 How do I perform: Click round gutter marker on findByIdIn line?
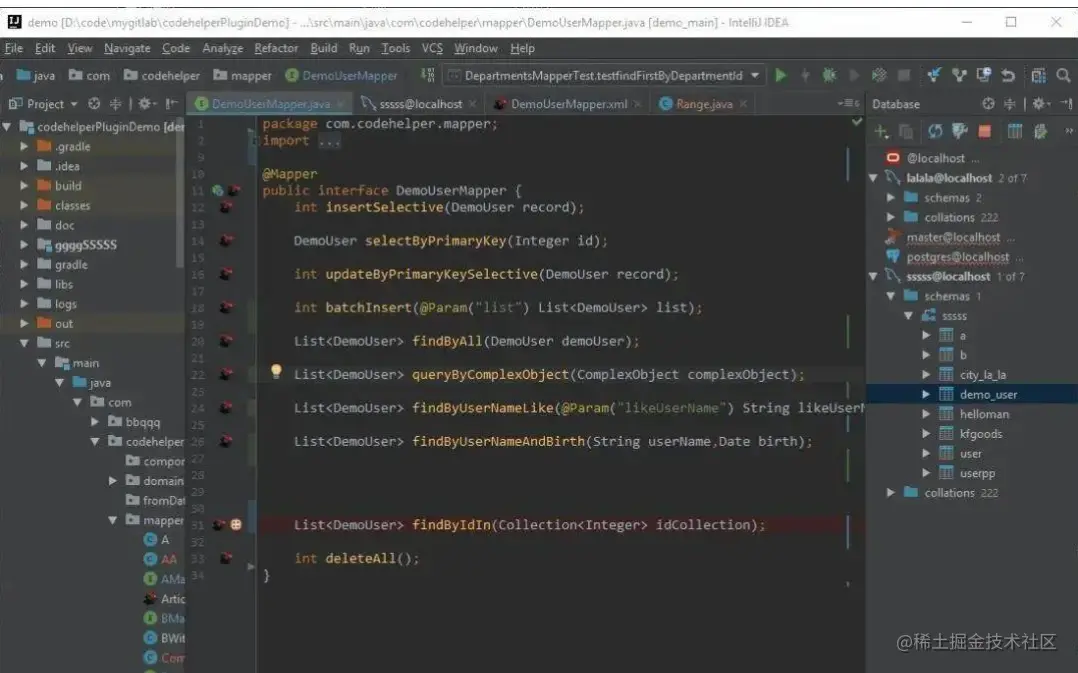(236, 525)
